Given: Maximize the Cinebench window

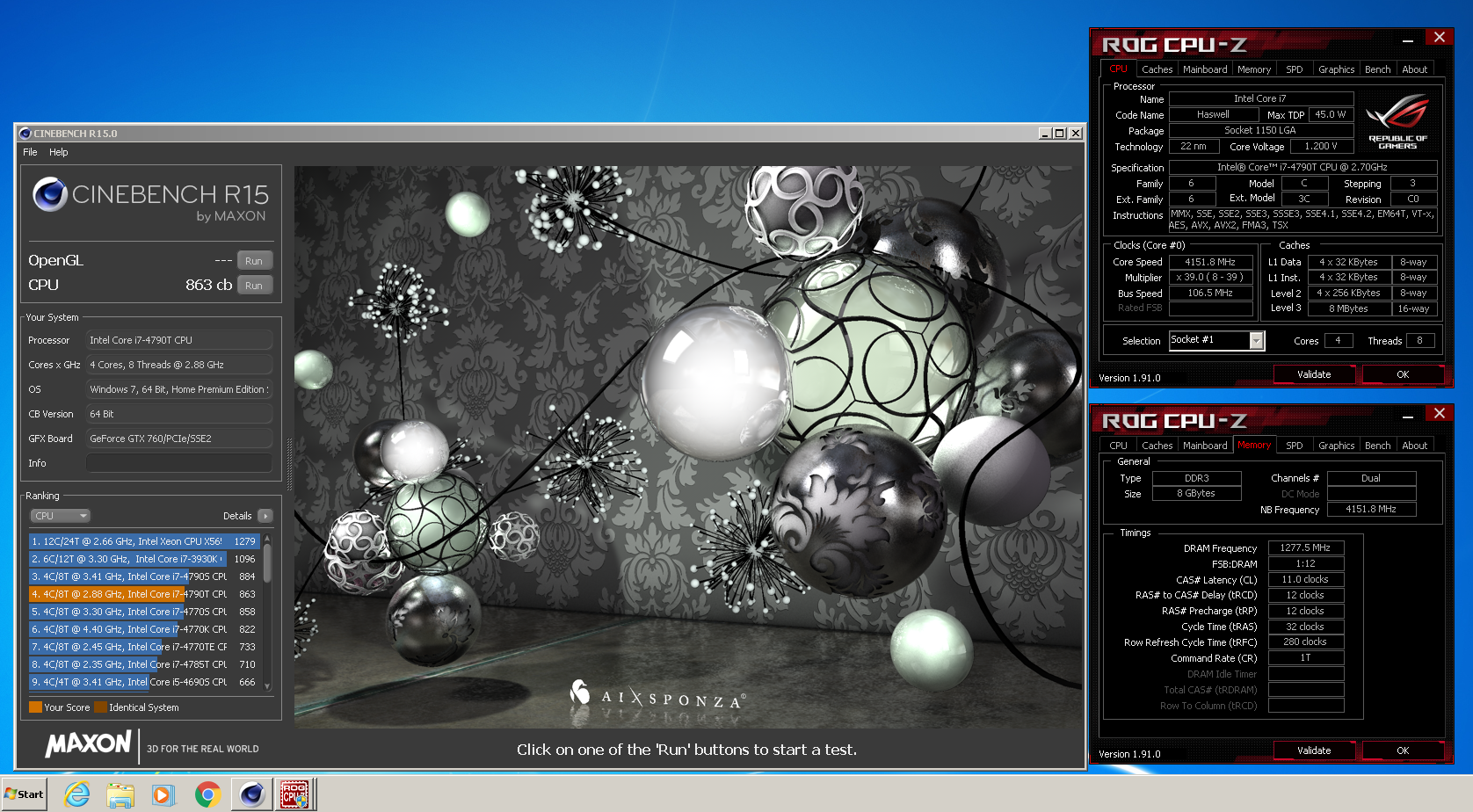Looking at the screenshot, I should click(1060, 134).
